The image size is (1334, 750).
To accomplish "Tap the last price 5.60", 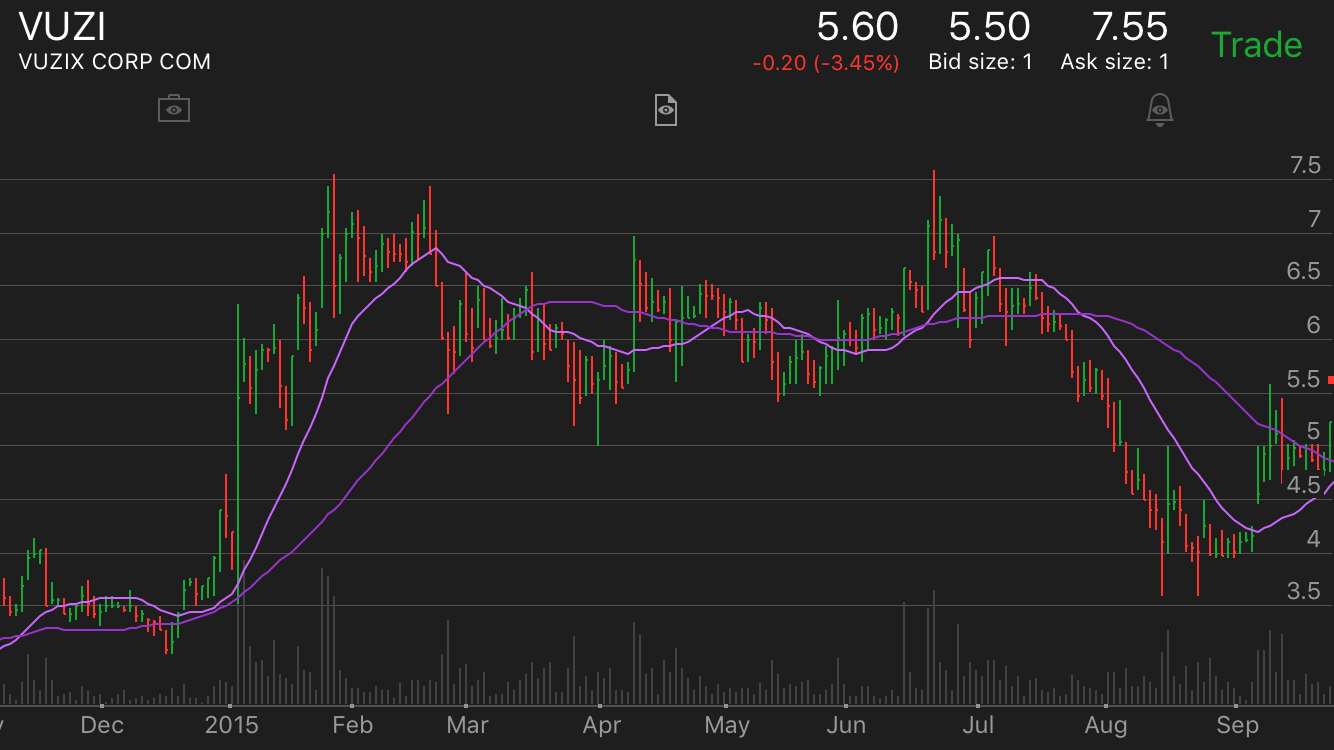I will [x=857, y=26].
